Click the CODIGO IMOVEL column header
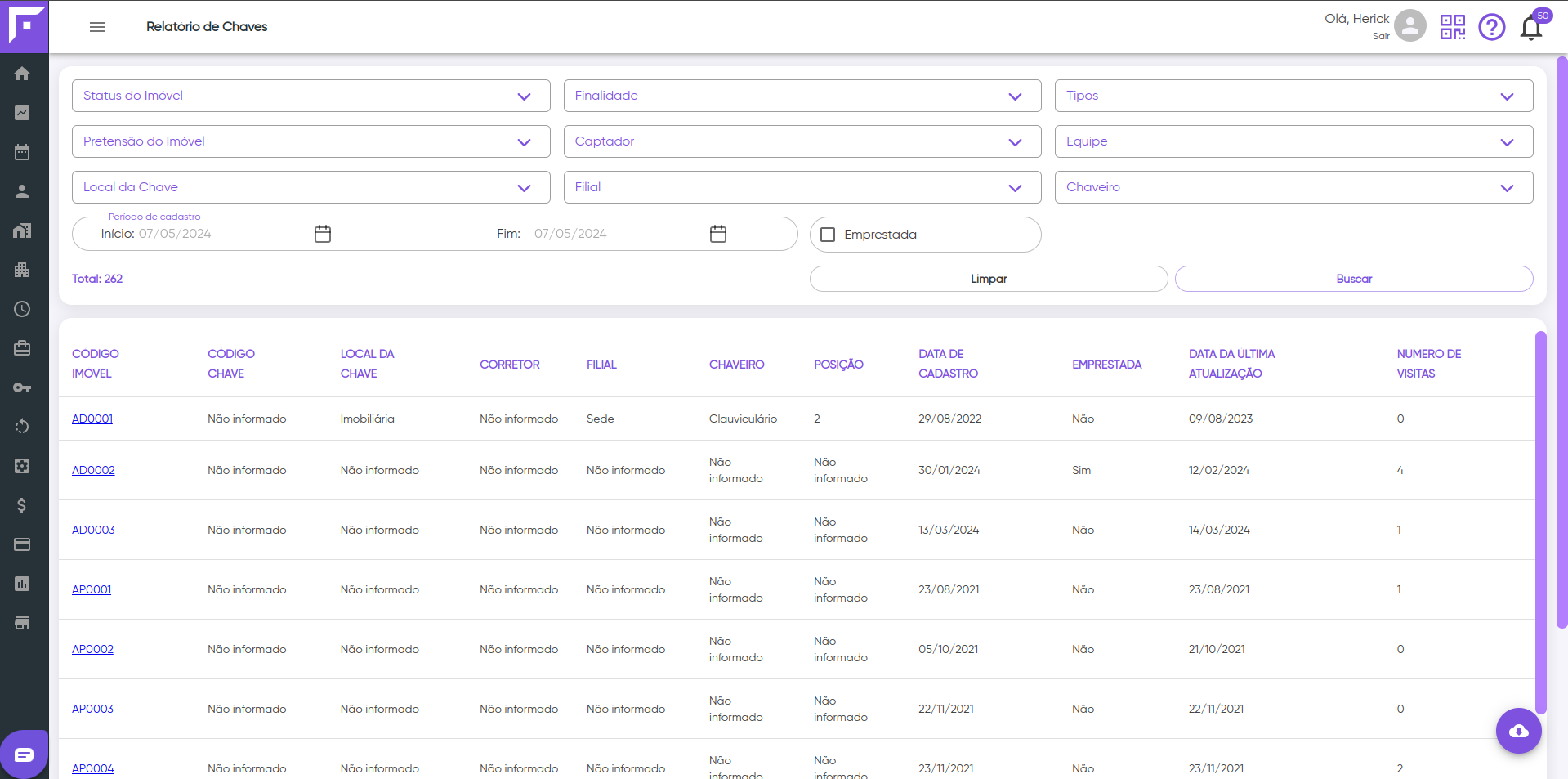 [x=96, y=364]
